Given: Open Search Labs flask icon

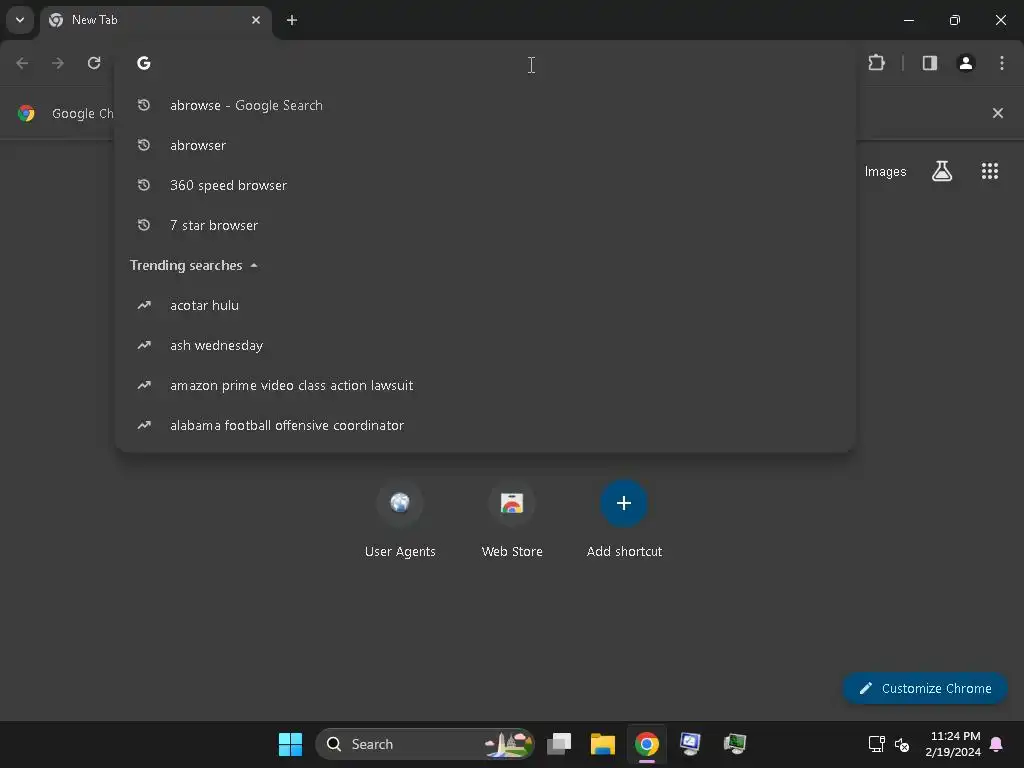Looking at the screenshot, I should pos(941,171).
